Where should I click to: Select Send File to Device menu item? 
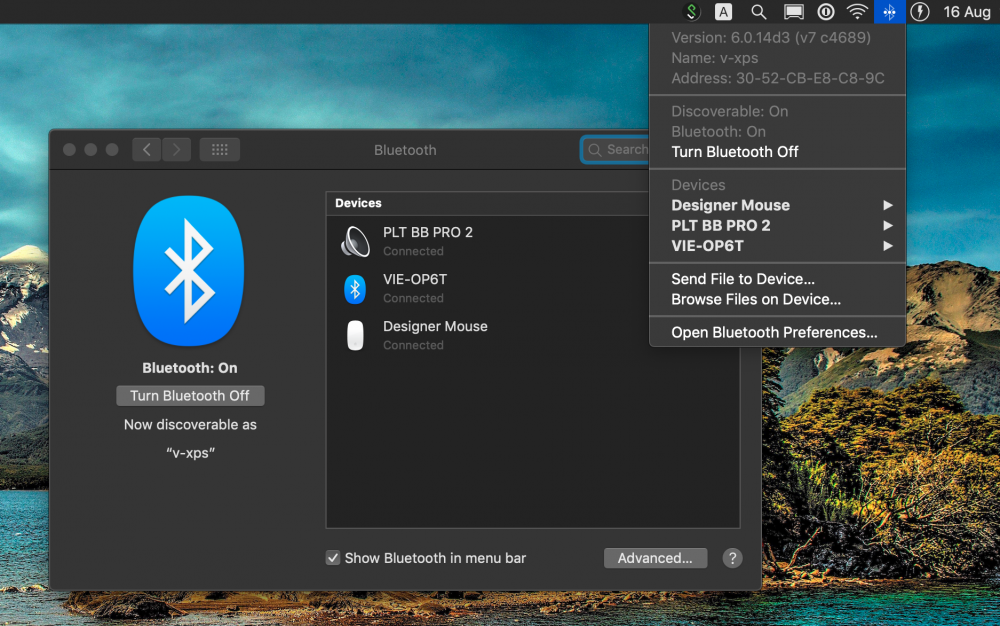[x=742, y=279]
